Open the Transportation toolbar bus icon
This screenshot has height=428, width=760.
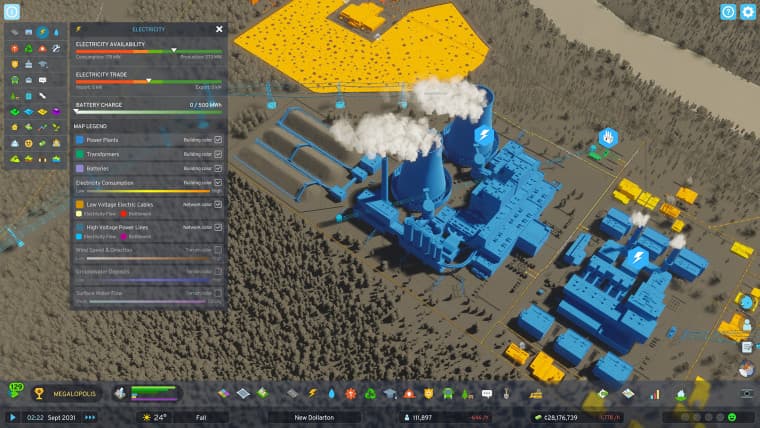448,393
